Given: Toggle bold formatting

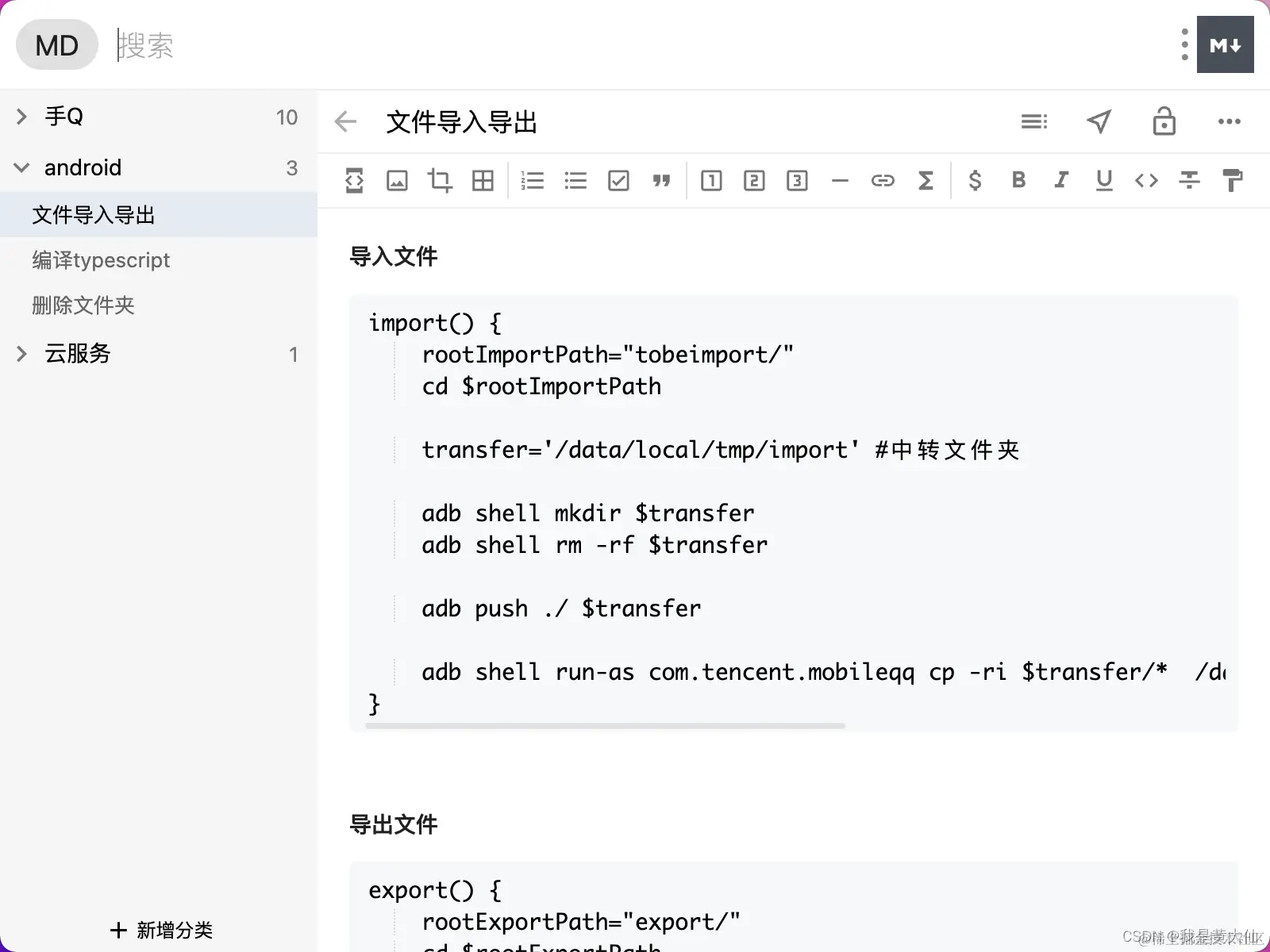Looking at the screenshot, I should pyautogui.click(x=1018, y=180).
